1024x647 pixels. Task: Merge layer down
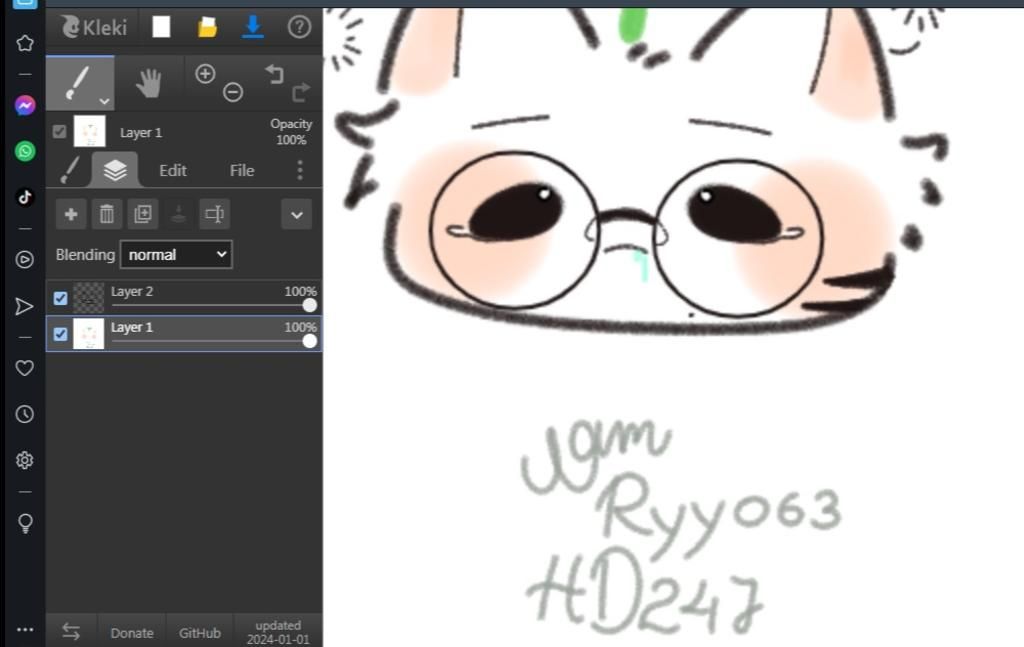tap(178, 214)
